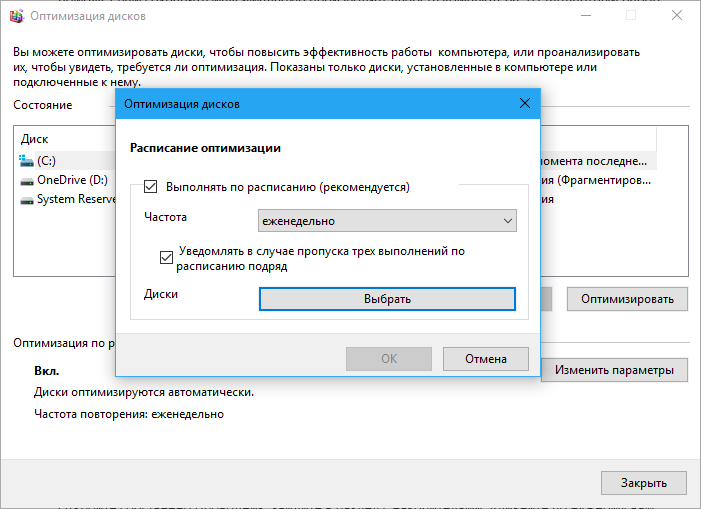The image size is (701, 509).
Task: Click the Диск column header
Action: (34, 139)
